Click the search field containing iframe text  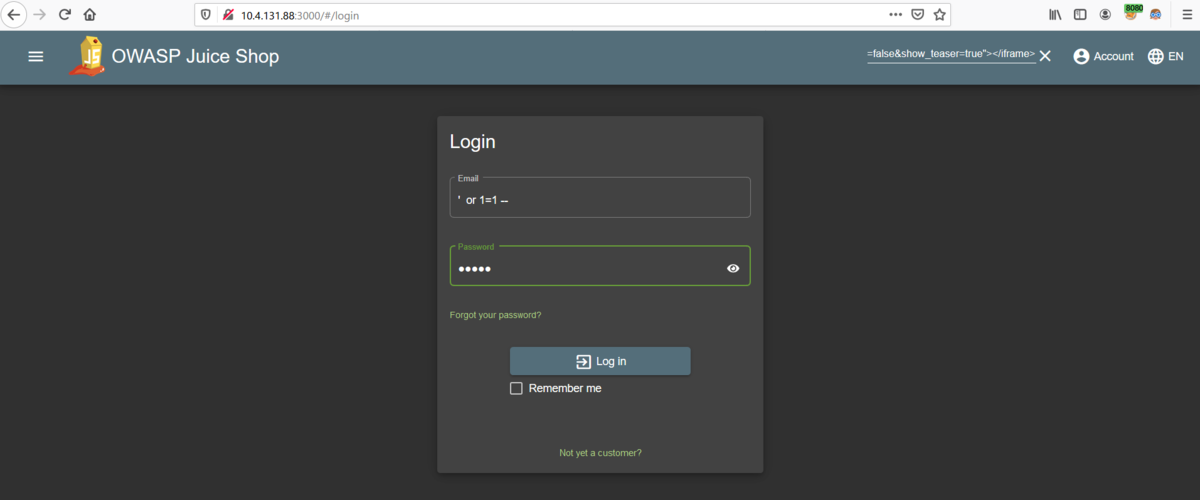coord(951,54)
